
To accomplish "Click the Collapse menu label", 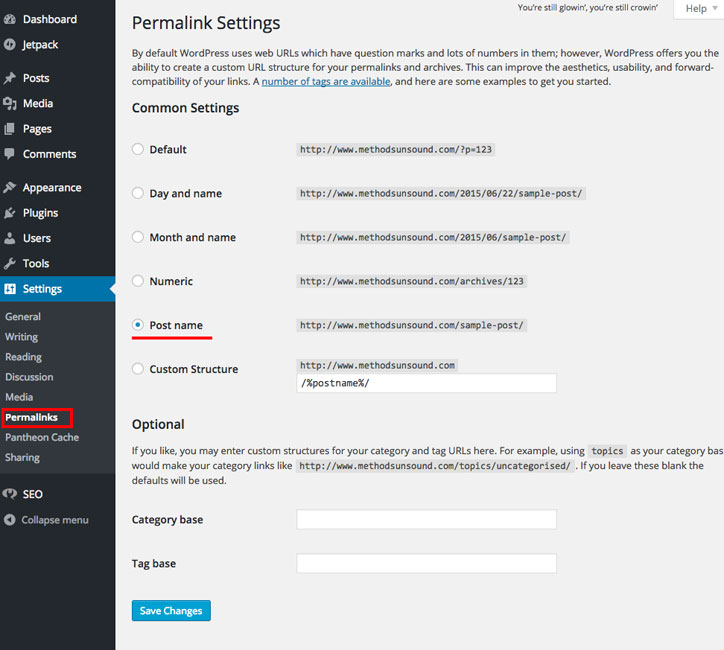I will click(55, 520).
